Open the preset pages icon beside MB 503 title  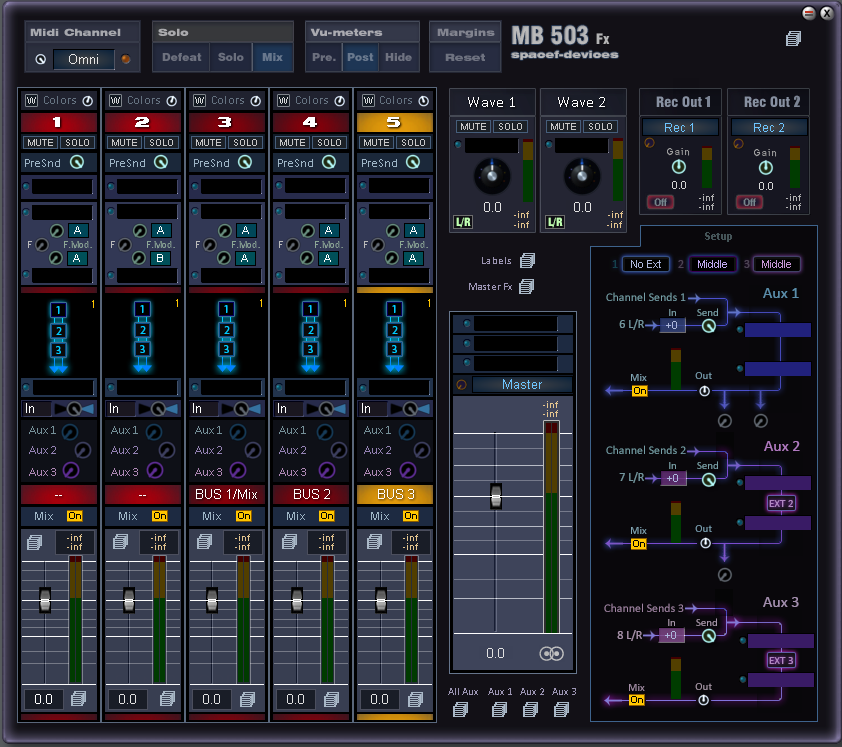click(x=793, y=39)
